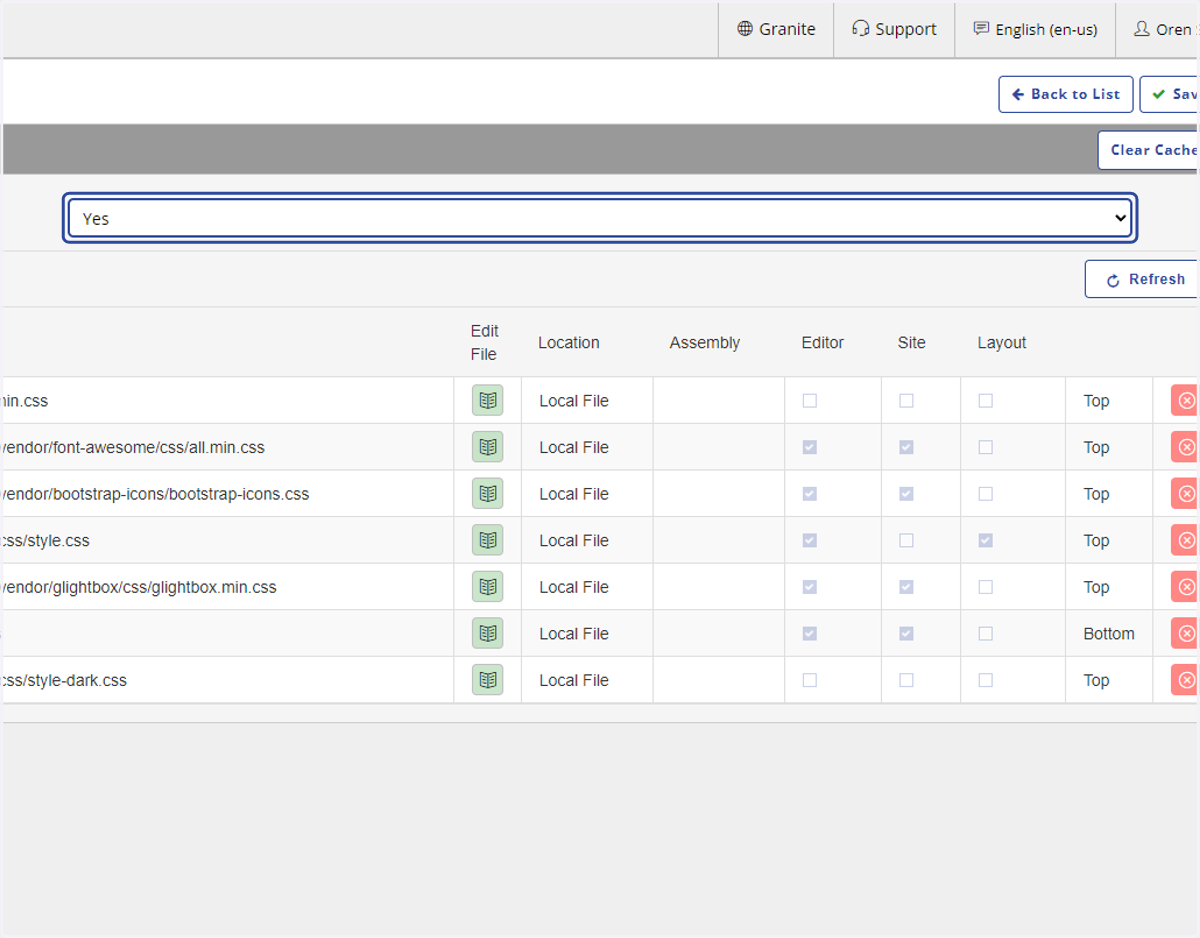1200x938 pixels.
Task: Open the Granite globe menu
Action: [776, 29]
